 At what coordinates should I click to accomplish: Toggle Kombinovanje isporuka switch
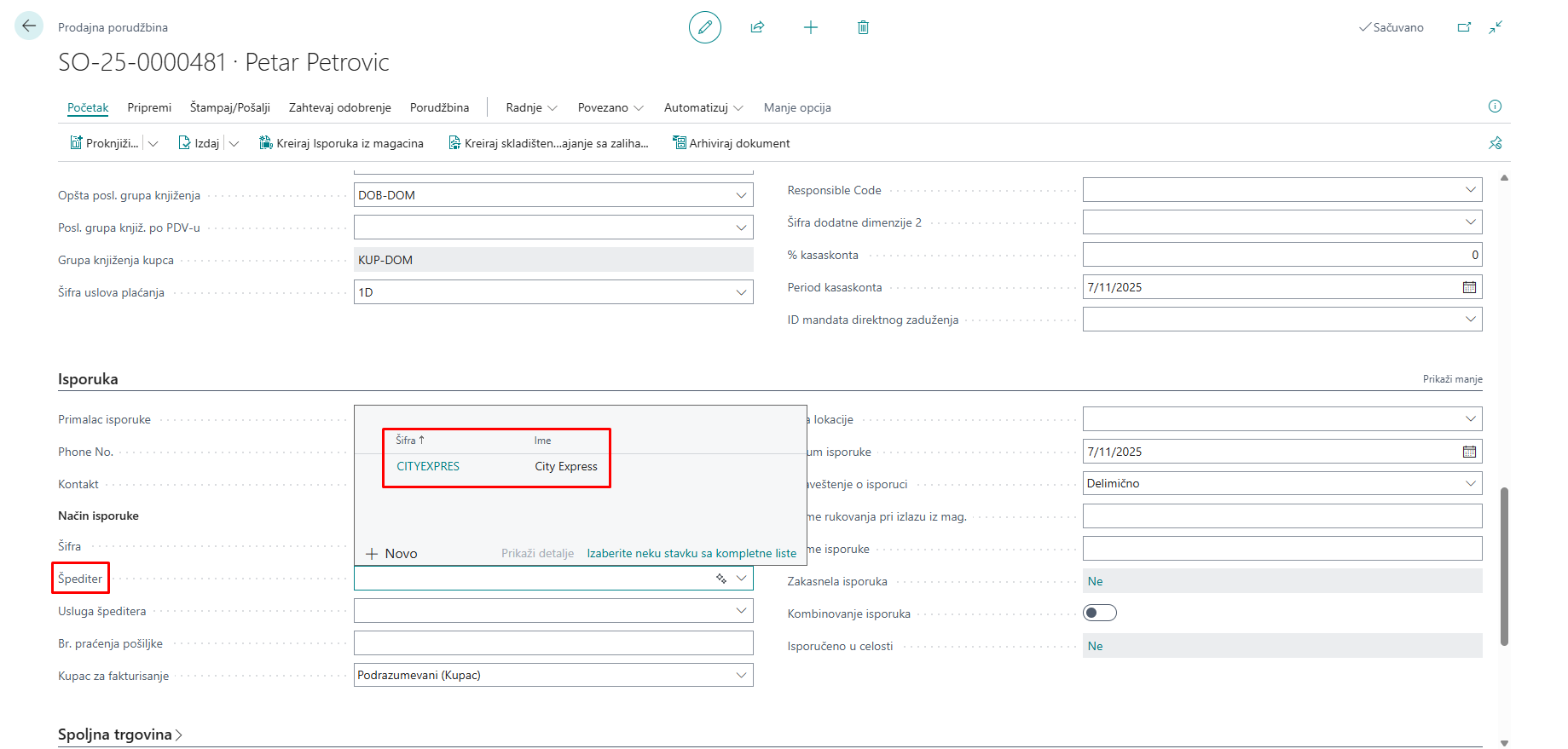click(1099, 613)
